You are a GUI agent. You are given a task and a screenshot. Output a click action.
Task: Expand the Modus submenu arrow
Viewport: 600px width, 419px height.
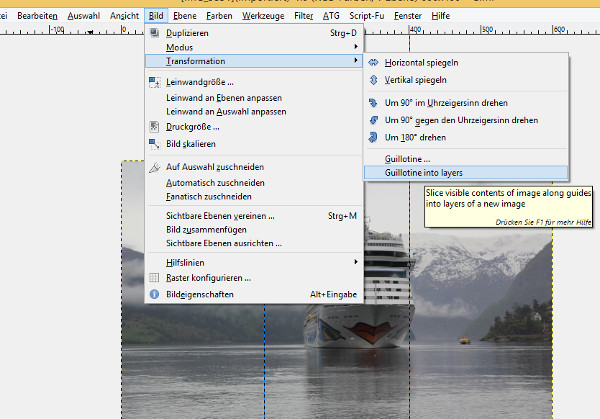pyautogui.click(x=356, y=47)
